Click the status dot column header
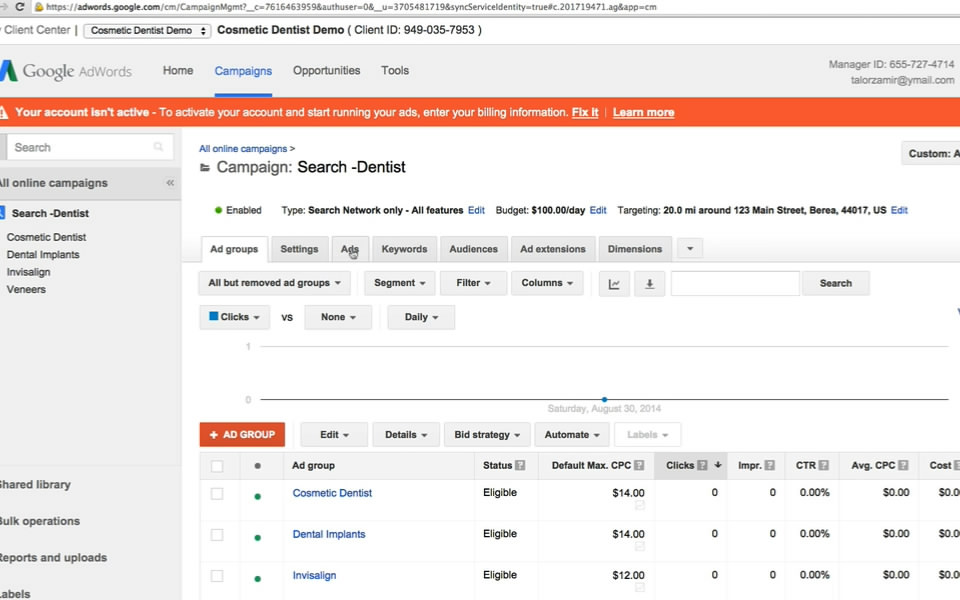 pyautogui.click(x=258, y=466)
